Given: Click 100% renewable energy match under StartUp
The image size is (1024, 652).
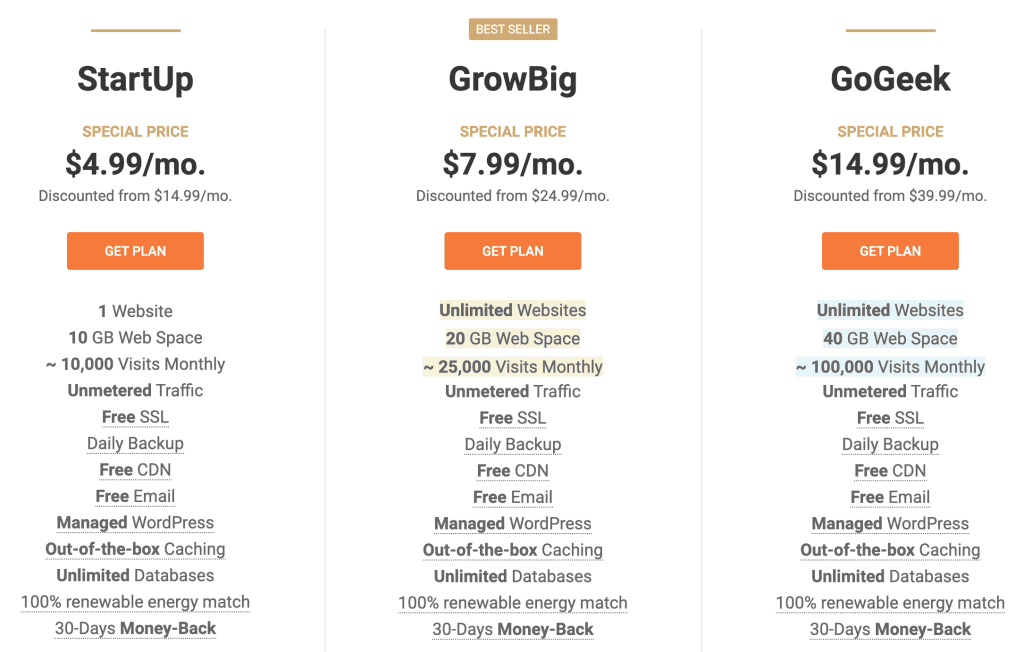Looking at the screenshot, I should [x=135, y=601].
